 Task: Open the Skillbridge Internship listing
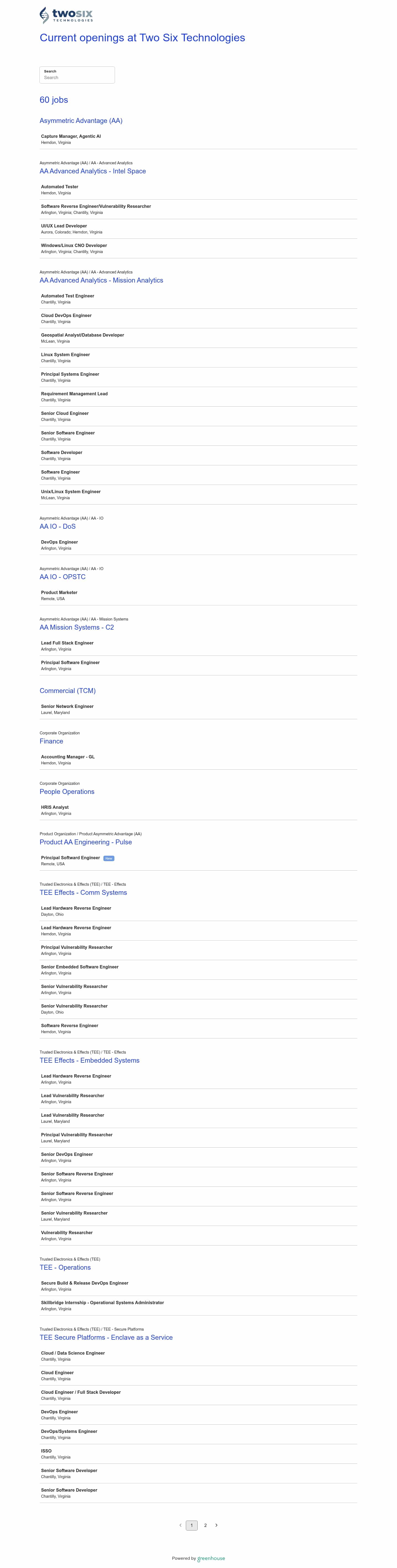[x=102, y=1303]
